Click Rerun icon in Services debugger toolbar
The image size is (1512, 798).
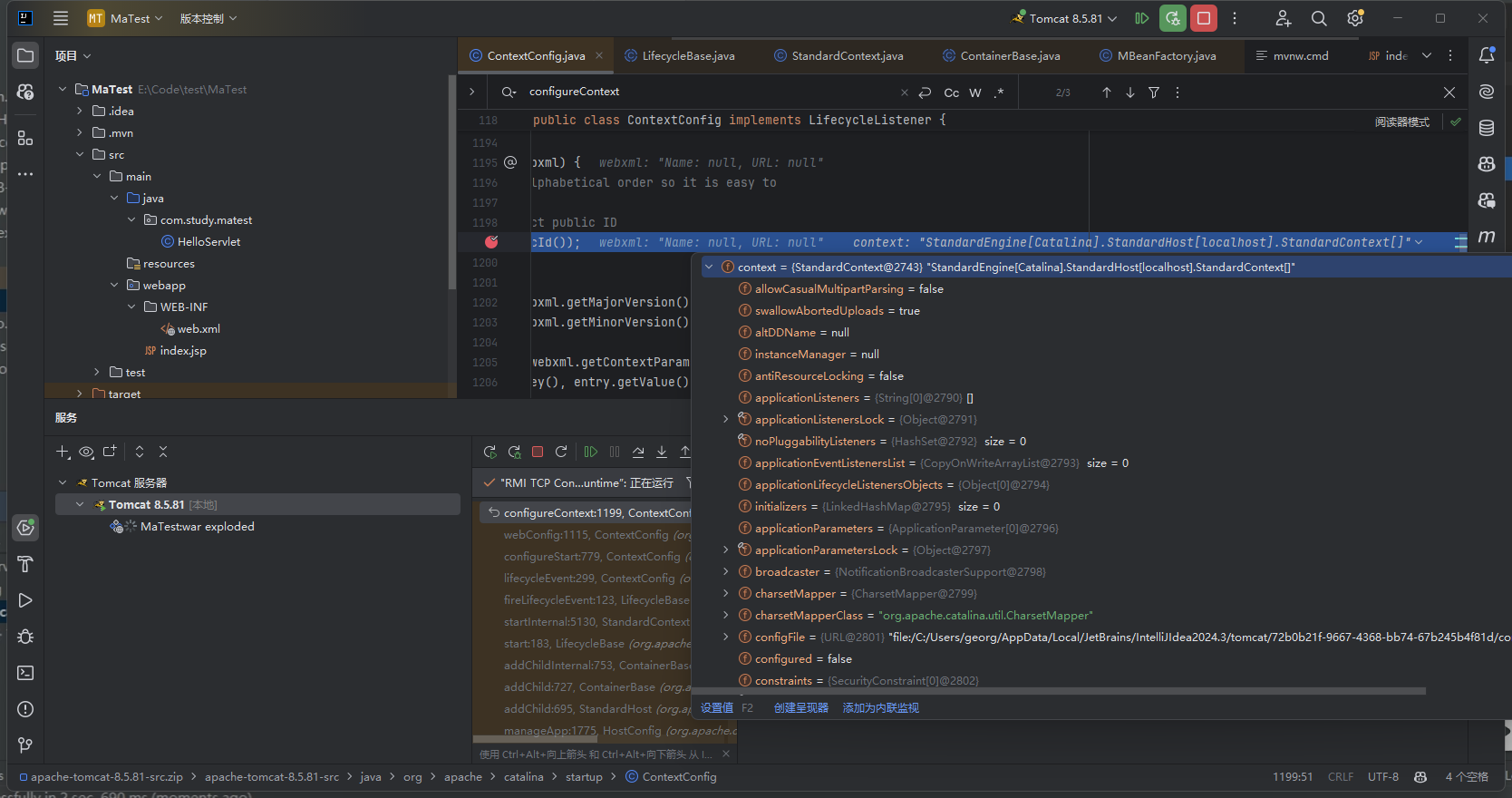click(490, 452)
